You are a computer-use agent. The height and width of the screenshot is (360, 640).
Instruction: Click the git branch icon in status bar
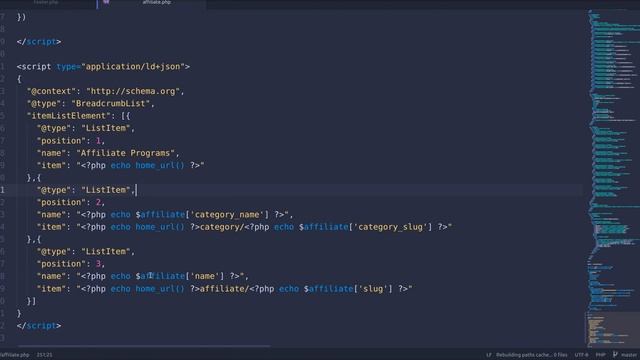coord(615,355)
